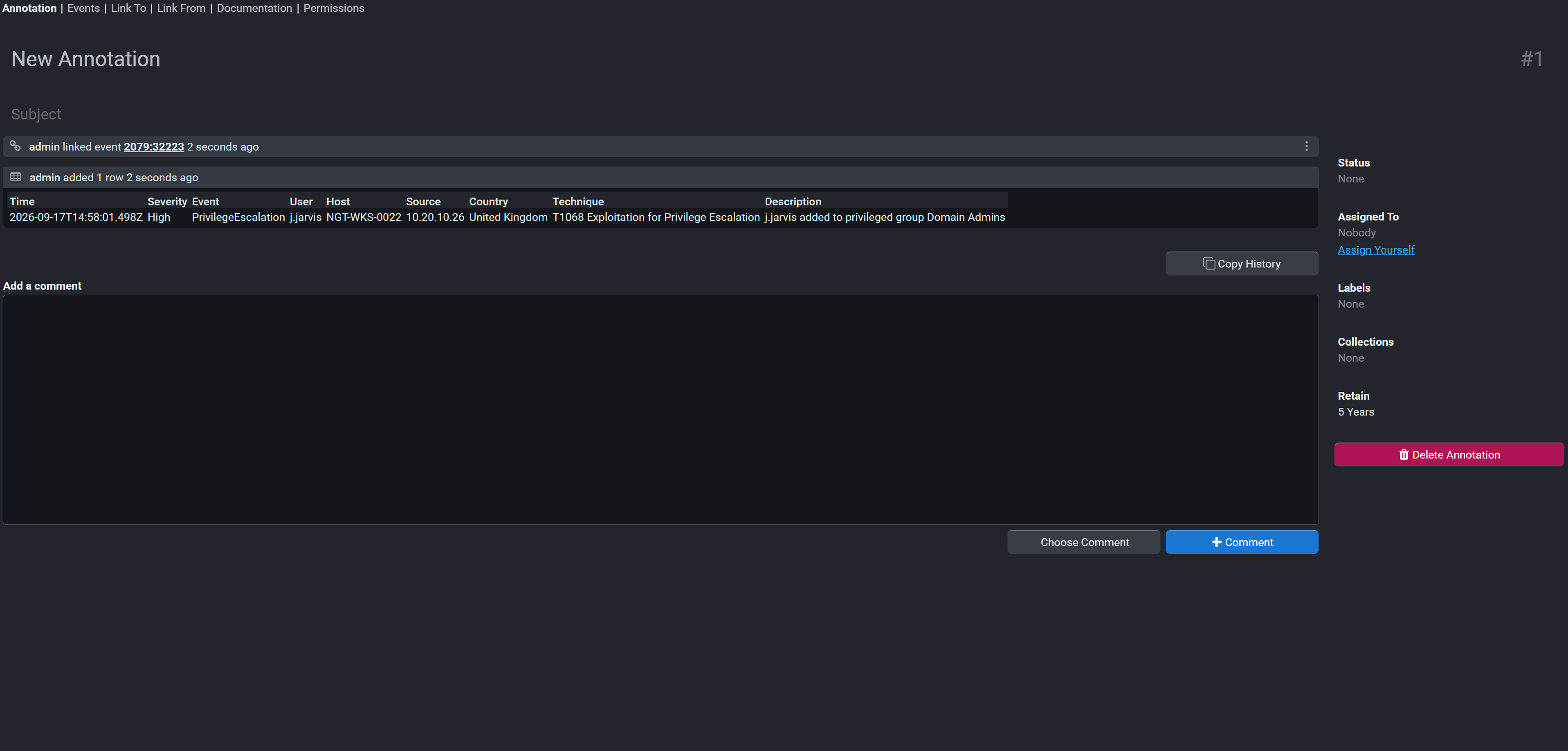Open the Events tab

(83, 8)
